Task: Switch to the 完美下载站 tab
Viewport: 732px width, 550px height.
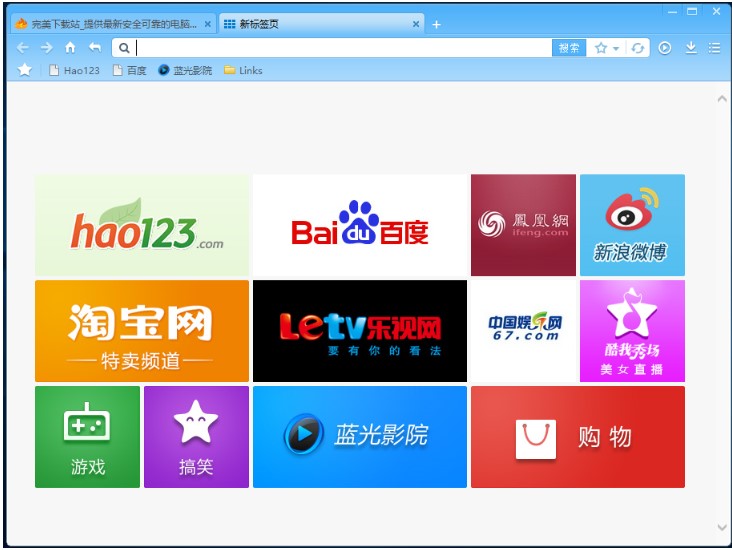Action: point(113,24)
